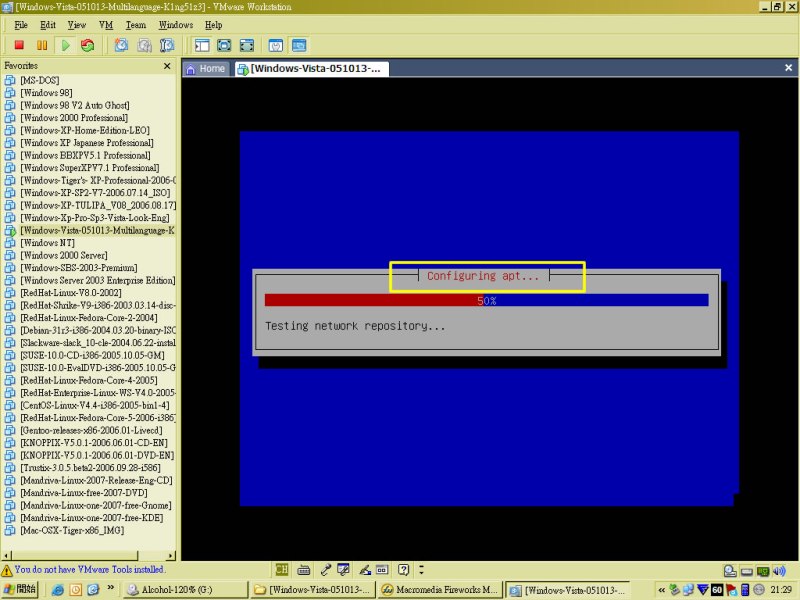Close the Favorites panel with its X

167,66
